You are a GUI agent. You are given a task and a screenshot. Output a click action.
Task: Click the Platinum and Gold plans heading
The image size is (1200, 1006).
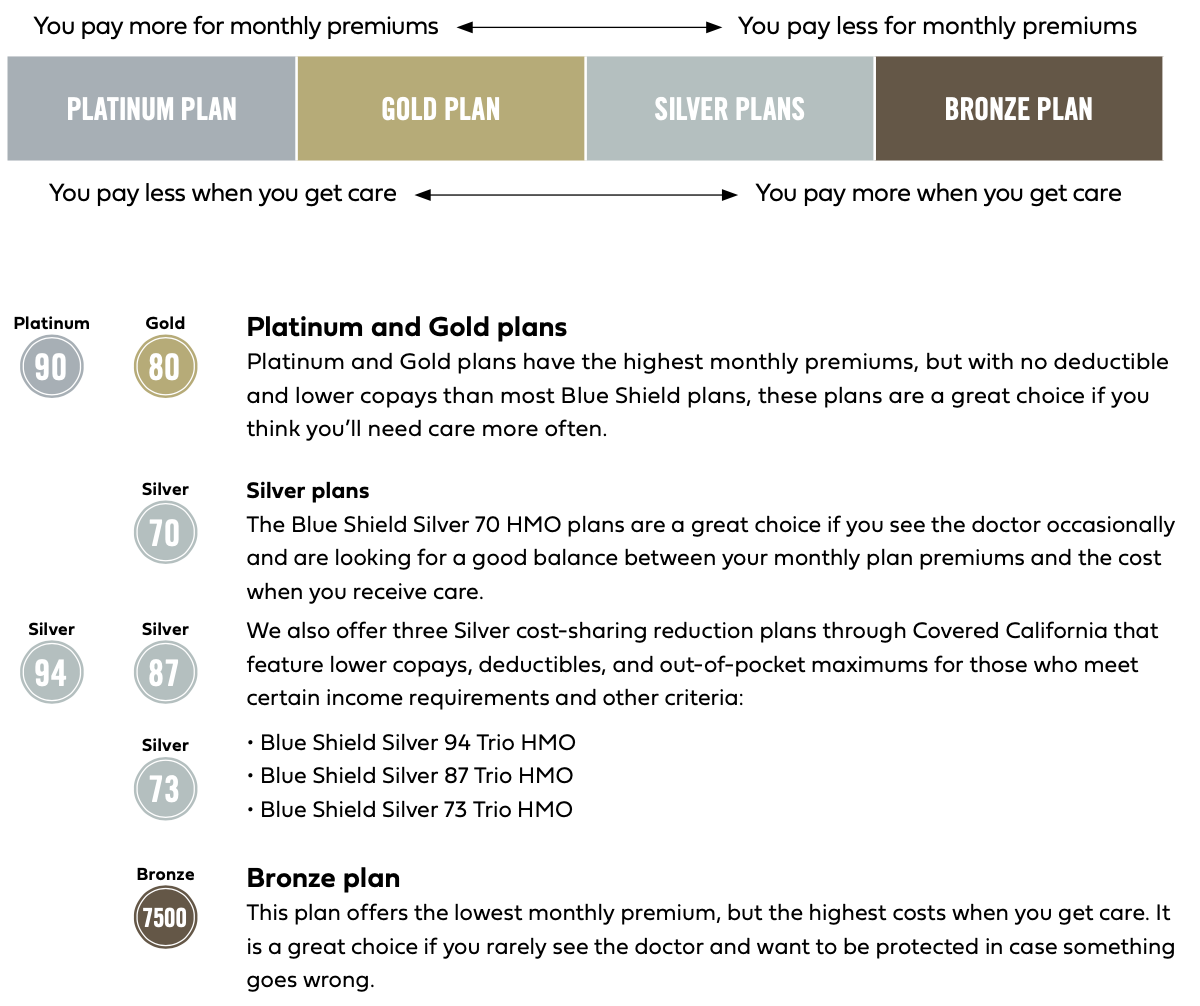pyautogui.click(x=407, y=327)
